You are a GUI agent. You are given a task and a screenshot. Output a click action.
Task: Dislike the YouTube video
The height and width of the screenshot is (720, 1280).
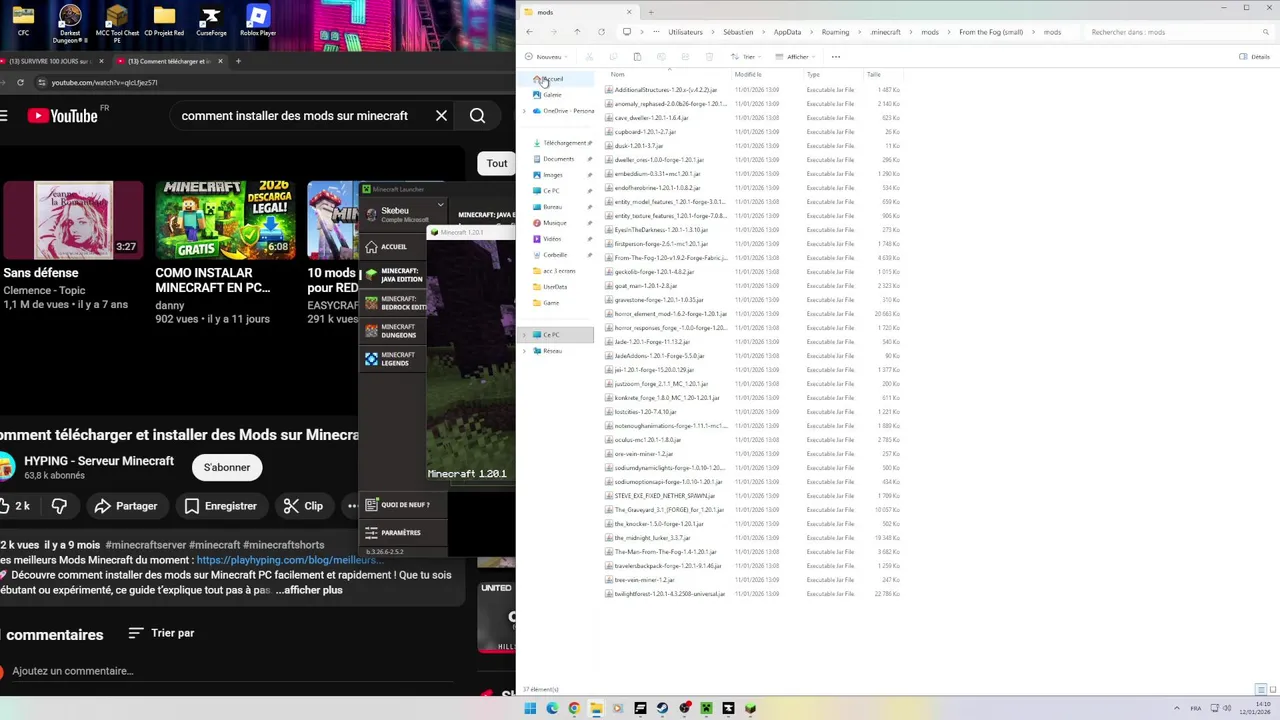tap(59, 506)
